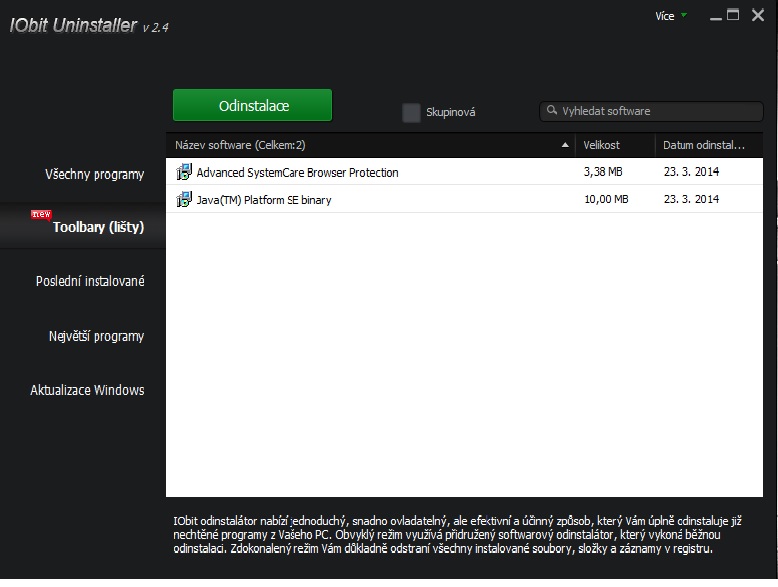Select Advanced SystemCare Browser Protection row

[464, 172]
